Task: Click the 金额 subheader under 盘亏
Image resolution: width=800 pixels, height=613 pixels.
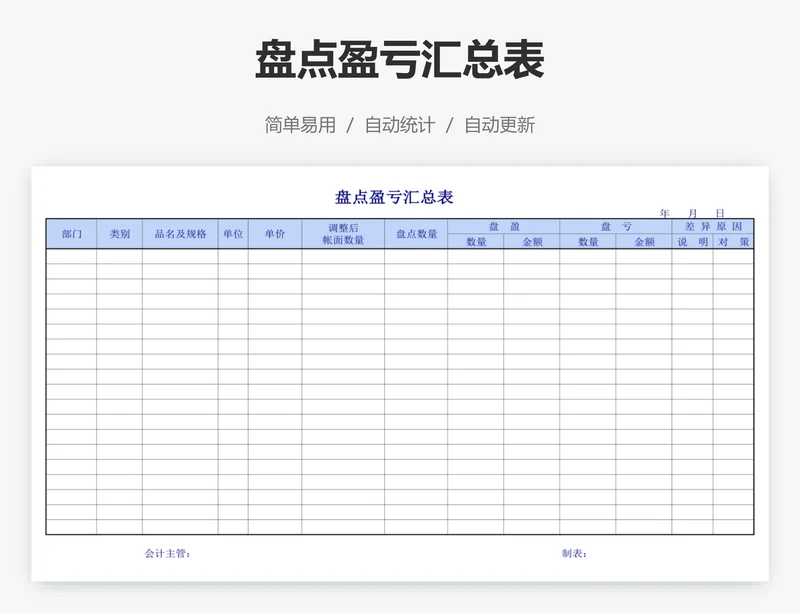Action: 644,241
